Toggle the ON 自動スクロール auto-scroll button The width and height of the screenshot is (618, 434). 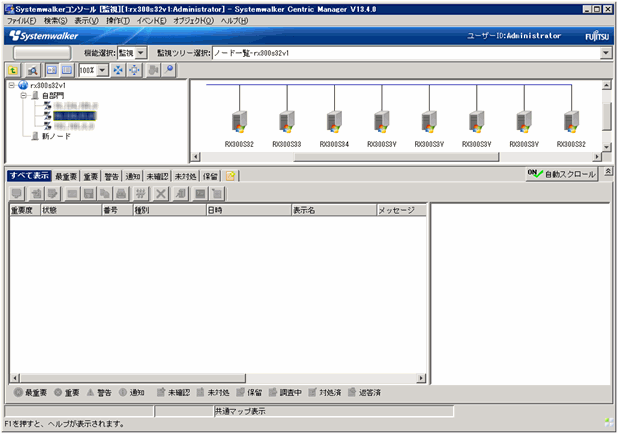(561, 174)
